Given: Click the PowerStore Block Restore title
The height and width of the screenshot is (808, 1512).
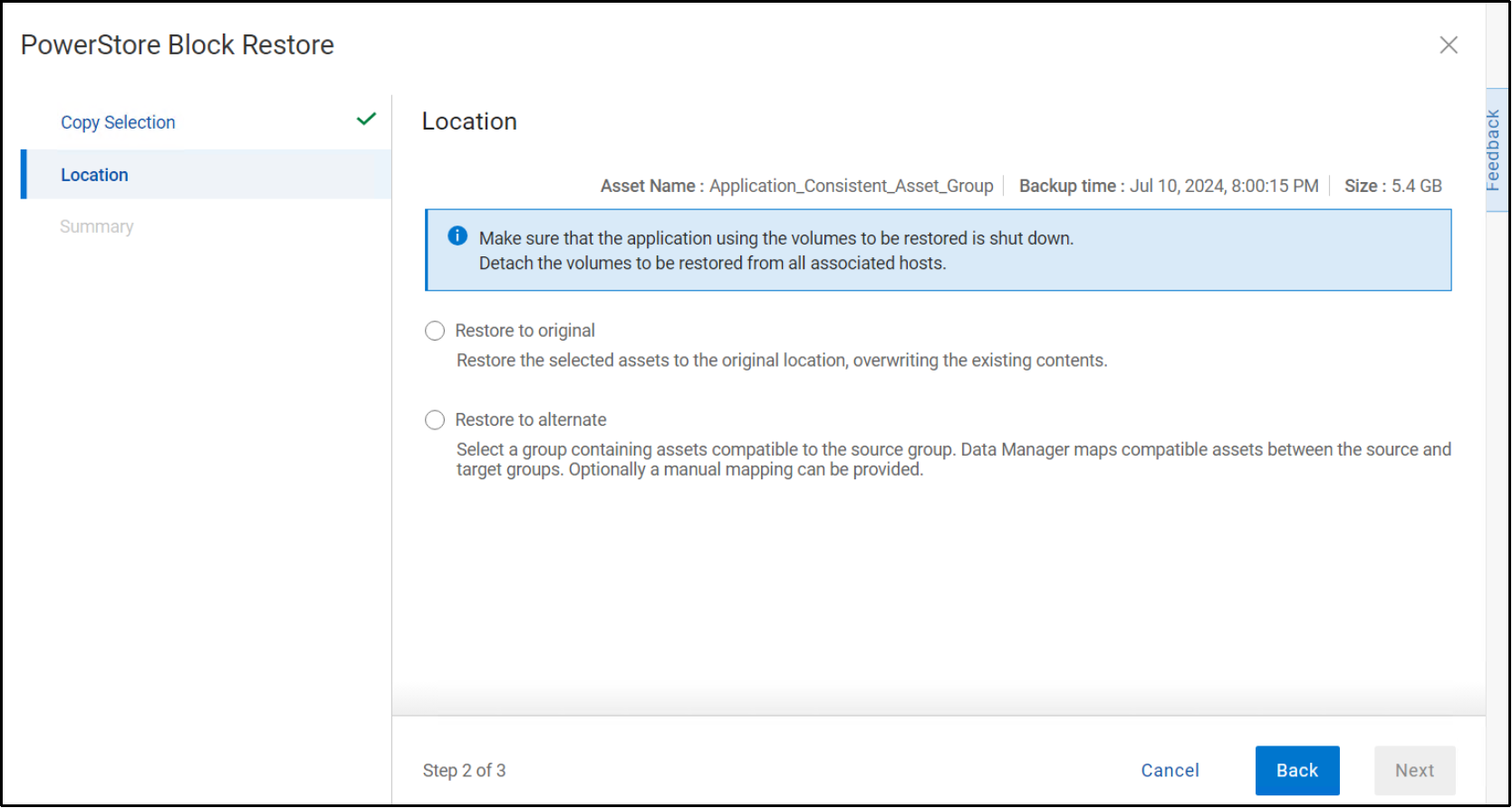Looking at the screenshot, I should point(178,45).
